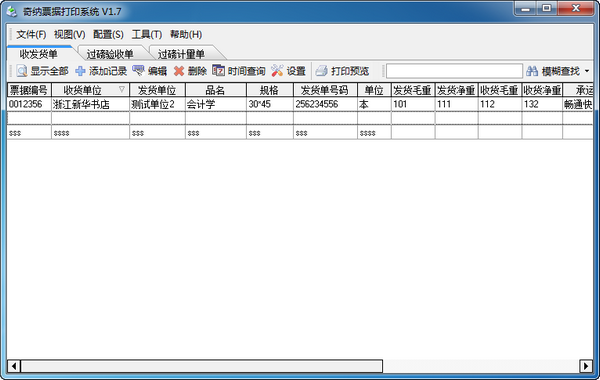Select the cell 会计学
This screenshot has height=380, width=600.
coord(216,104)
